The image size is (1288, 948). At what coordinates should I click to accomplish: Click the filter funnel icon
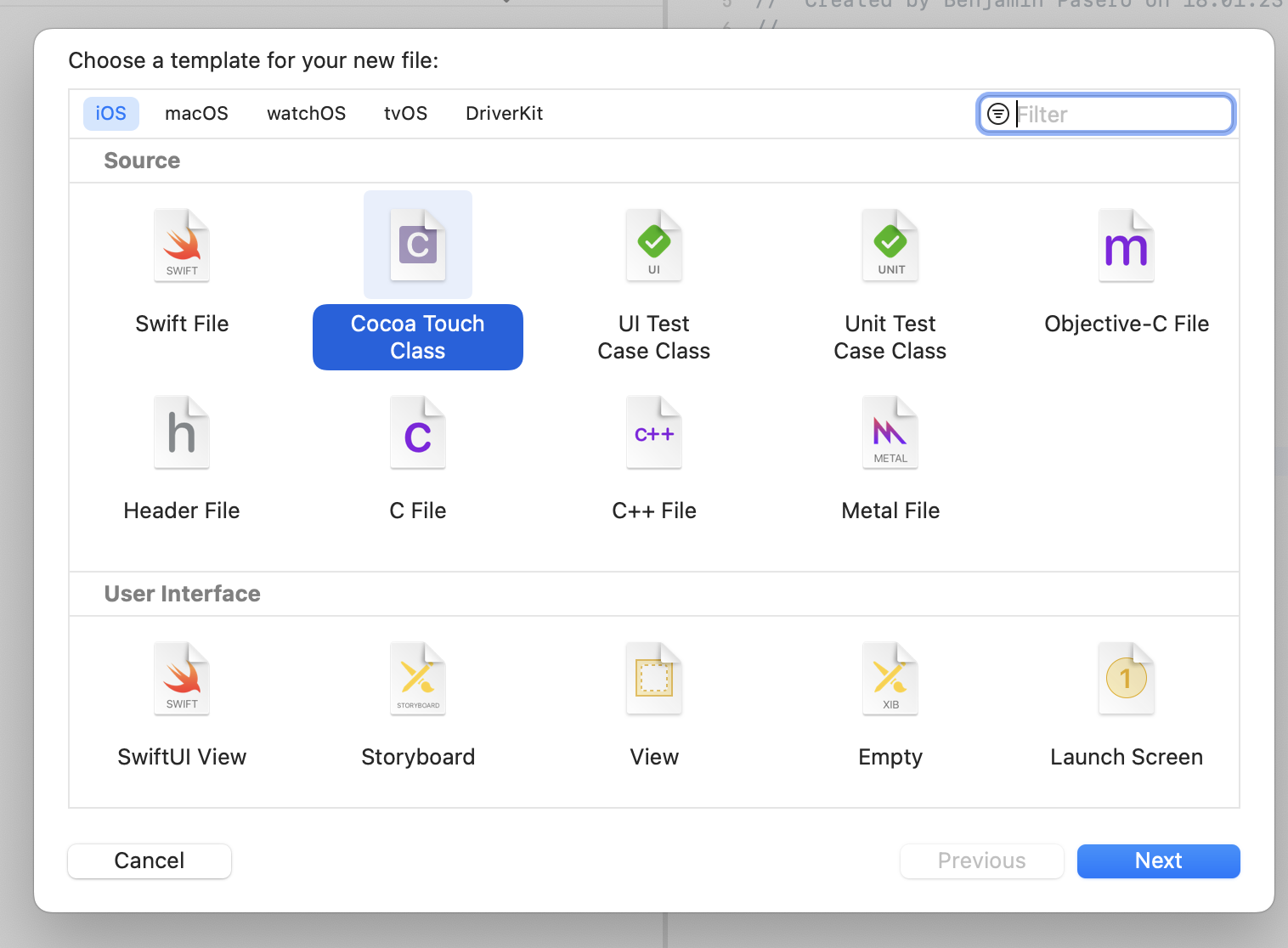(x=997, y=114)
